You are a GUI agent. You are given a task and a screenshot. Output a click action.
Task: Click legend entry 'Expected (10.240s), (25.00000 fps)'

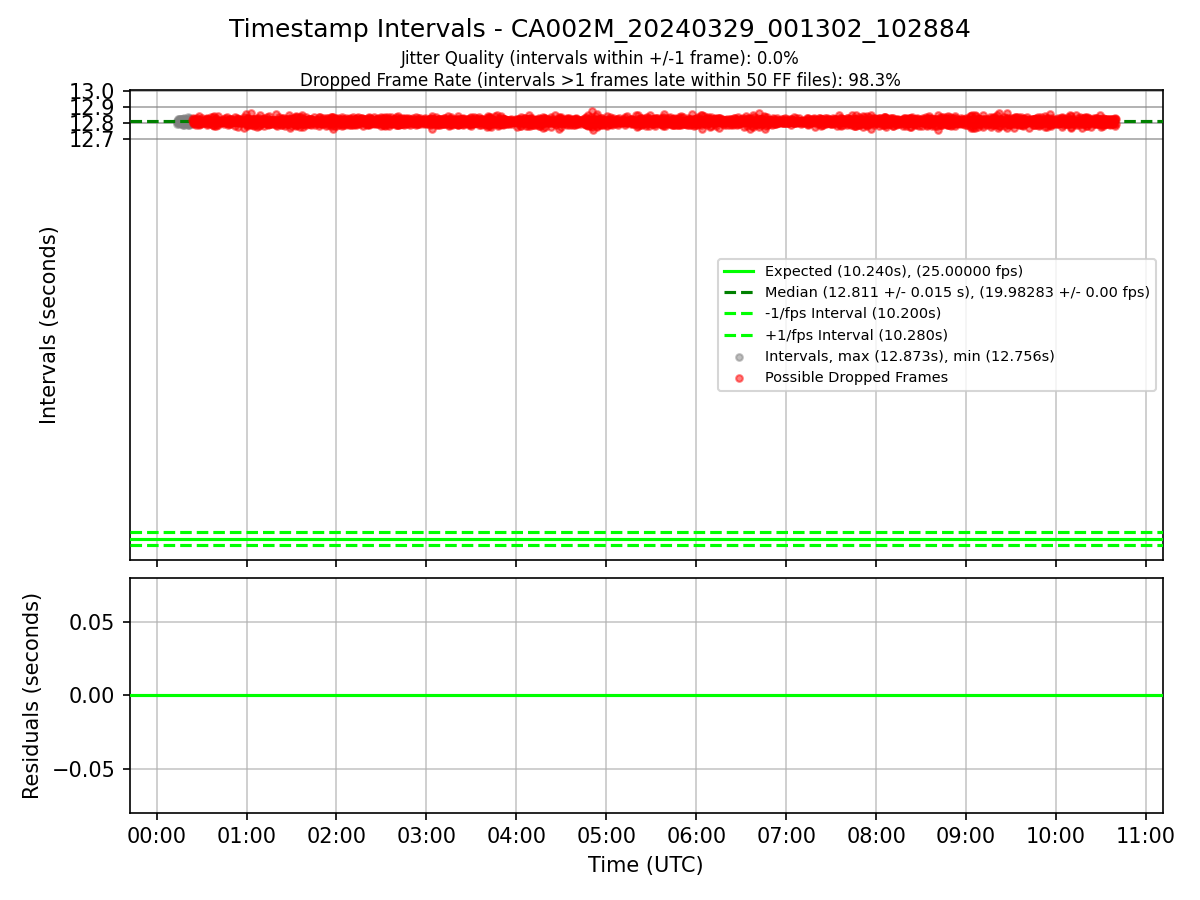[x=894, y=271]
